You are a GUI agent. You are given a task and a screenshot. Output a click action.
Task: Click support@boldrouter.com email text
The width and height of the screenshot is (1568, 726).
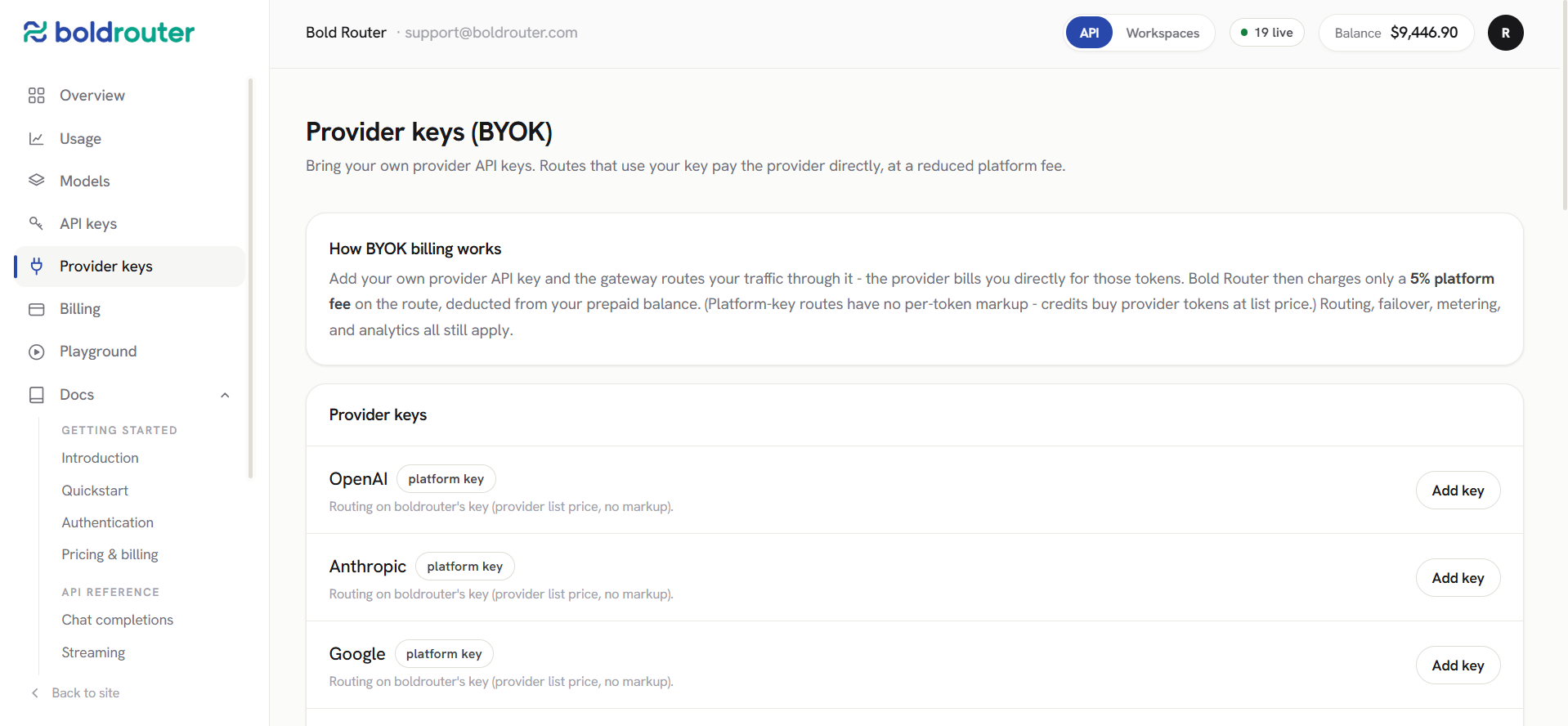[491, 33]
